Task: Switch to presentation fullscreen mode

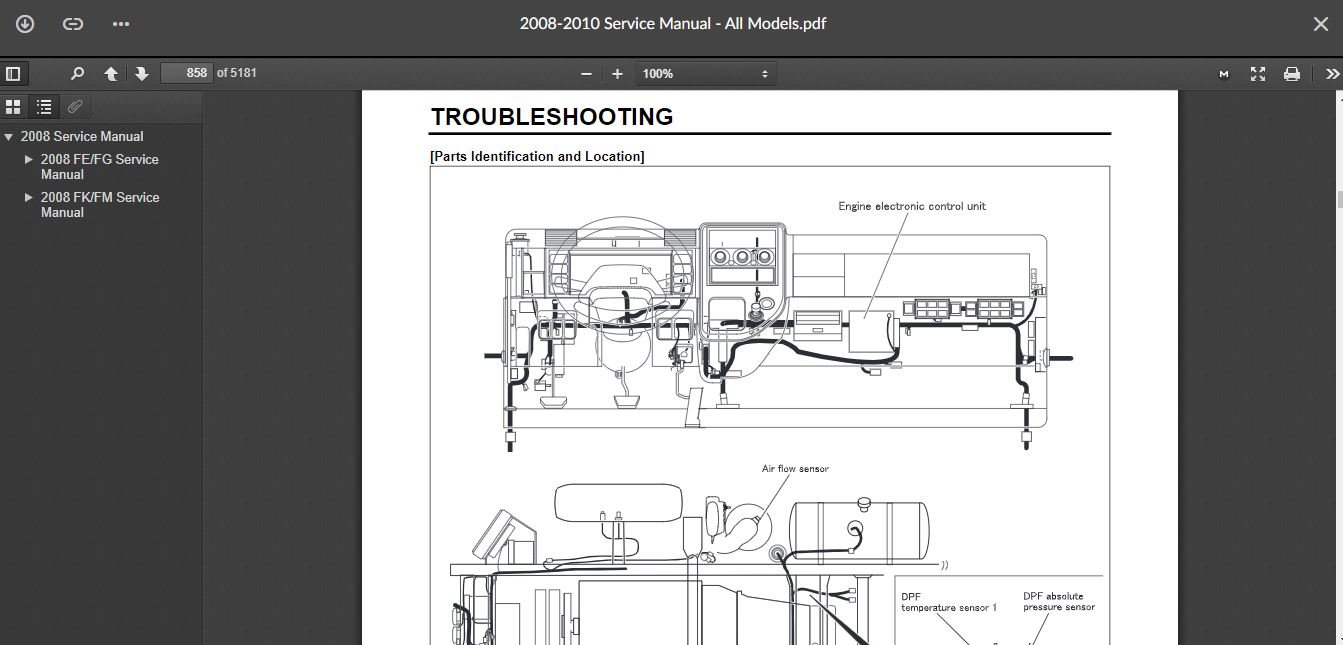Action: pyautogui.click(x=1258, y=74)
